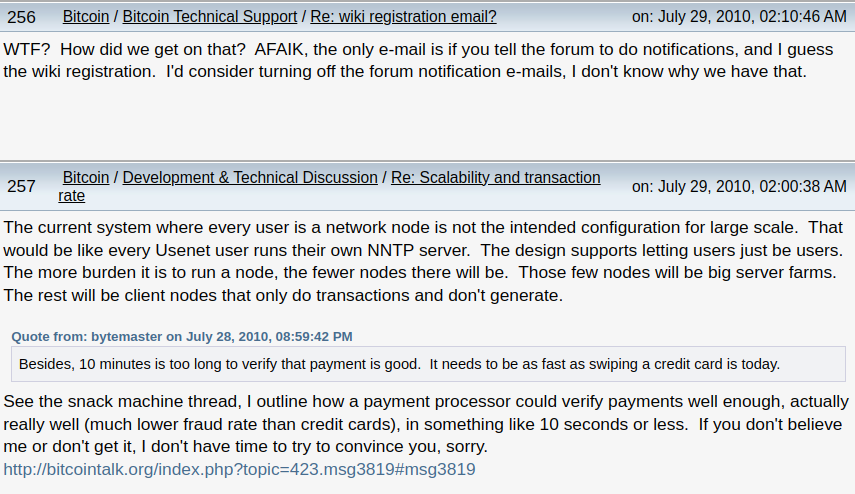The height and width of the screenshot is (494, 855).
Task: Click post number 256
Action: 21,17
